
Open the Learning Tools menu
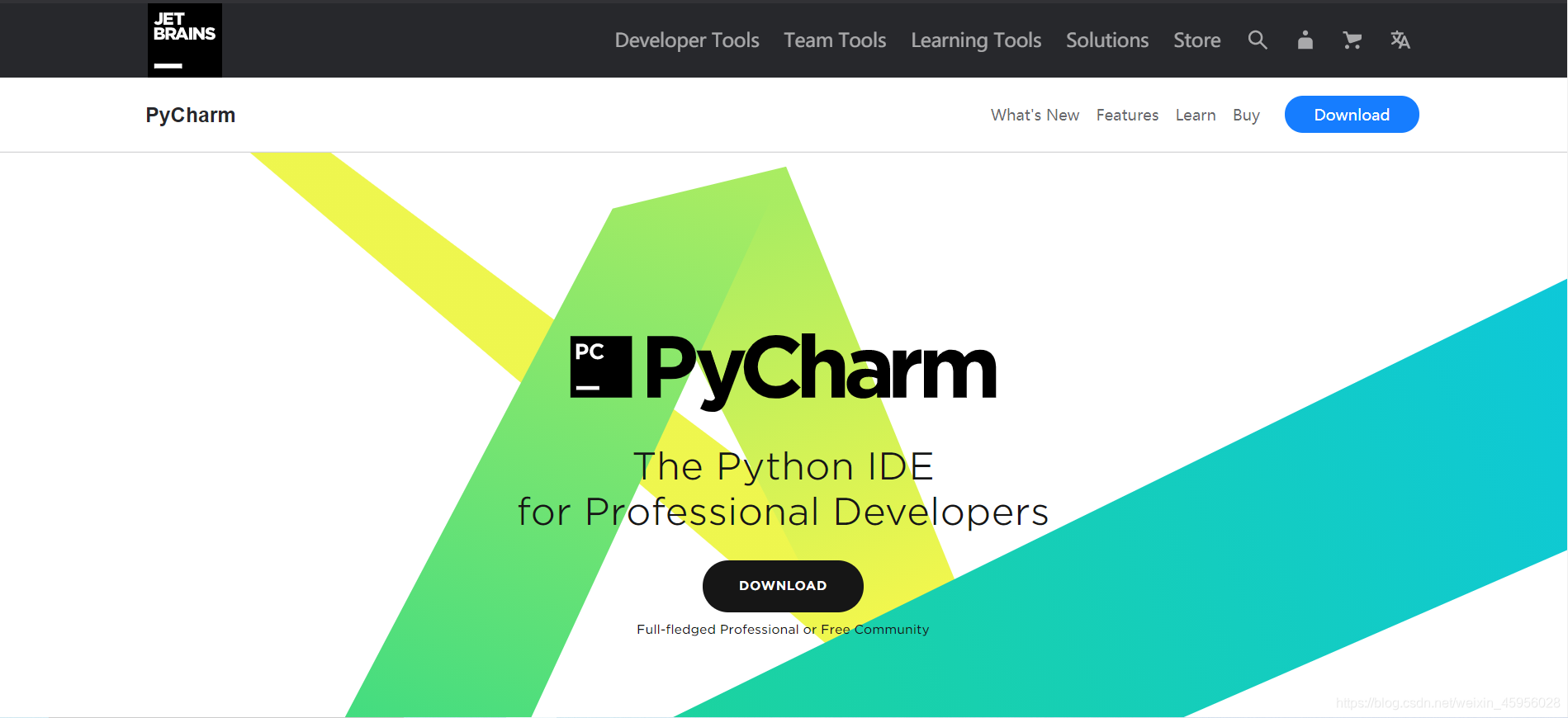pos(976,40)
